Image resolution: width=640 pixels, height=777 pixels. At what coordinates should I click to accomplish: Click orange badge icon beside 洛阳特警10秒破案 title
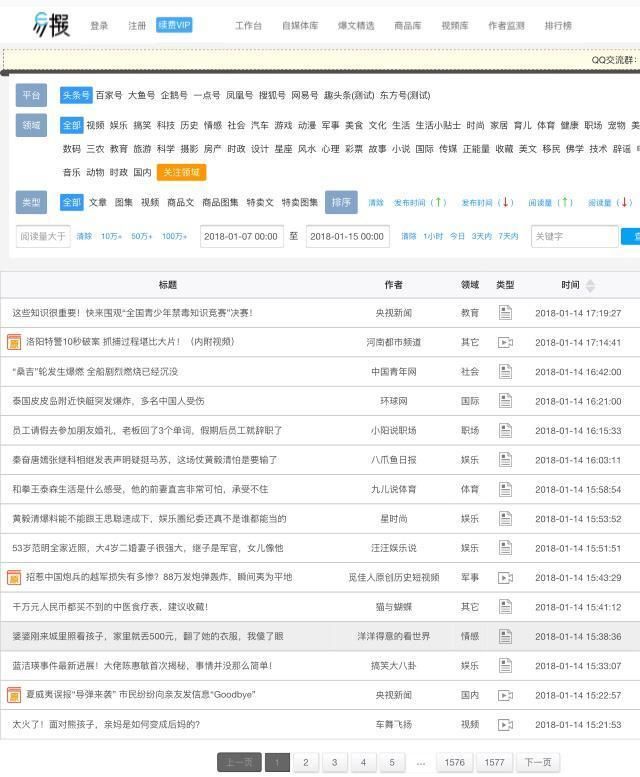pos(14,342)
